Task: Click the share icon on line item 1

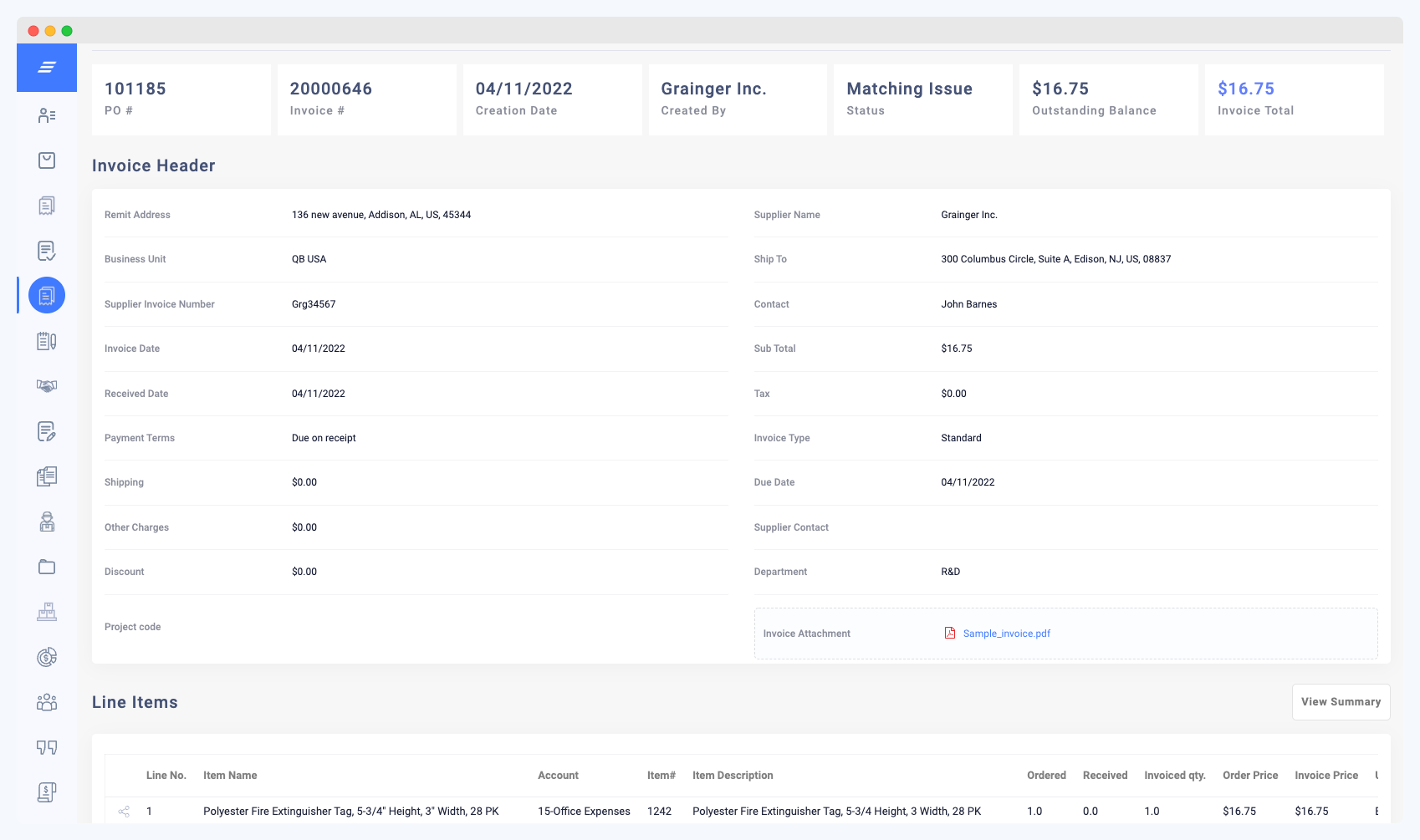Action: [x=124, y=811]
